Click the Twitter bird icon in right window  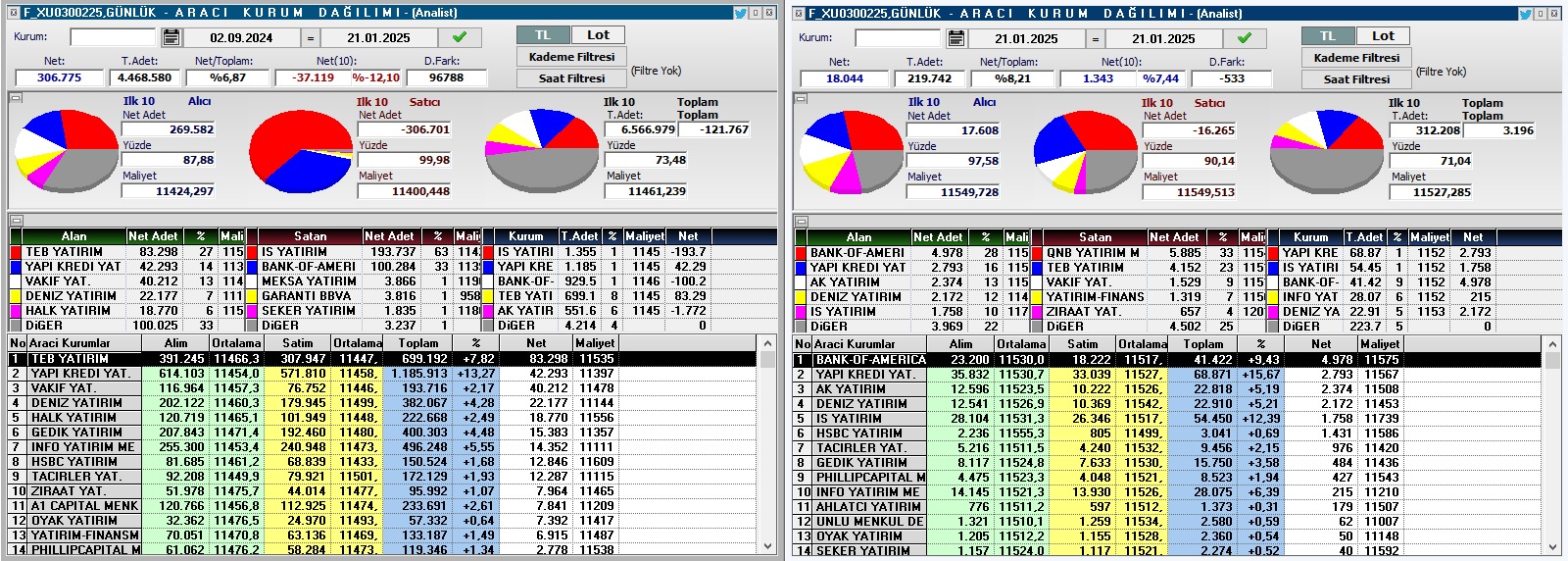pyautogui.click(x=1526, y=13)
